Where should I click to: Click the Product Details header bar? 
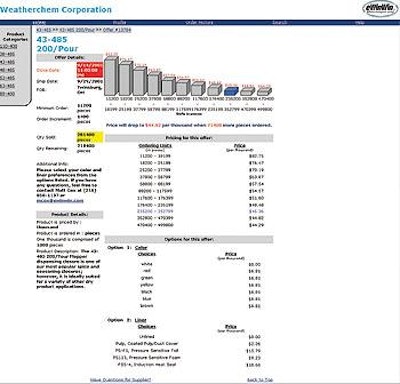coord(70,214)
